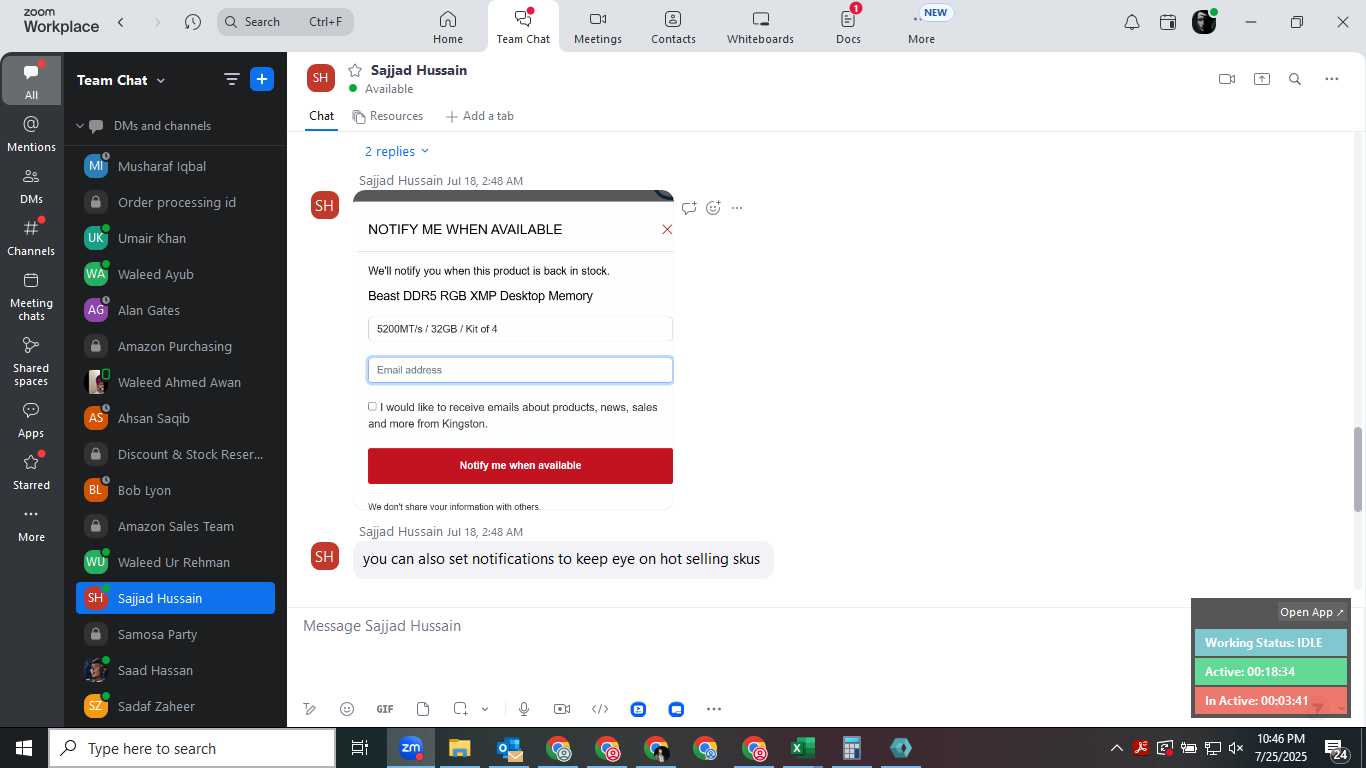Insert code snippet with the code icon
Image resolution: width=1366 pixels, height=768 pixels.
(600, 709)
